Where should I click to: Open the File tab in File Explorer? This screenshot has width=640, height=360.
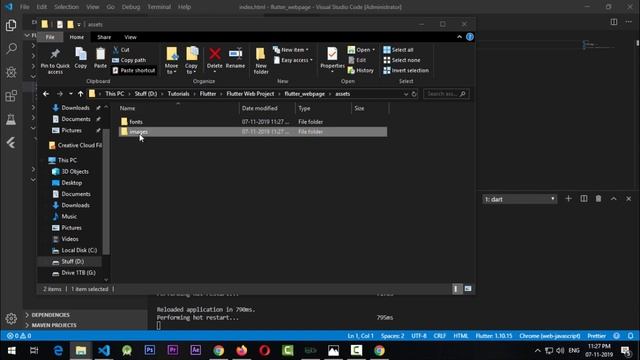point(50,37)
